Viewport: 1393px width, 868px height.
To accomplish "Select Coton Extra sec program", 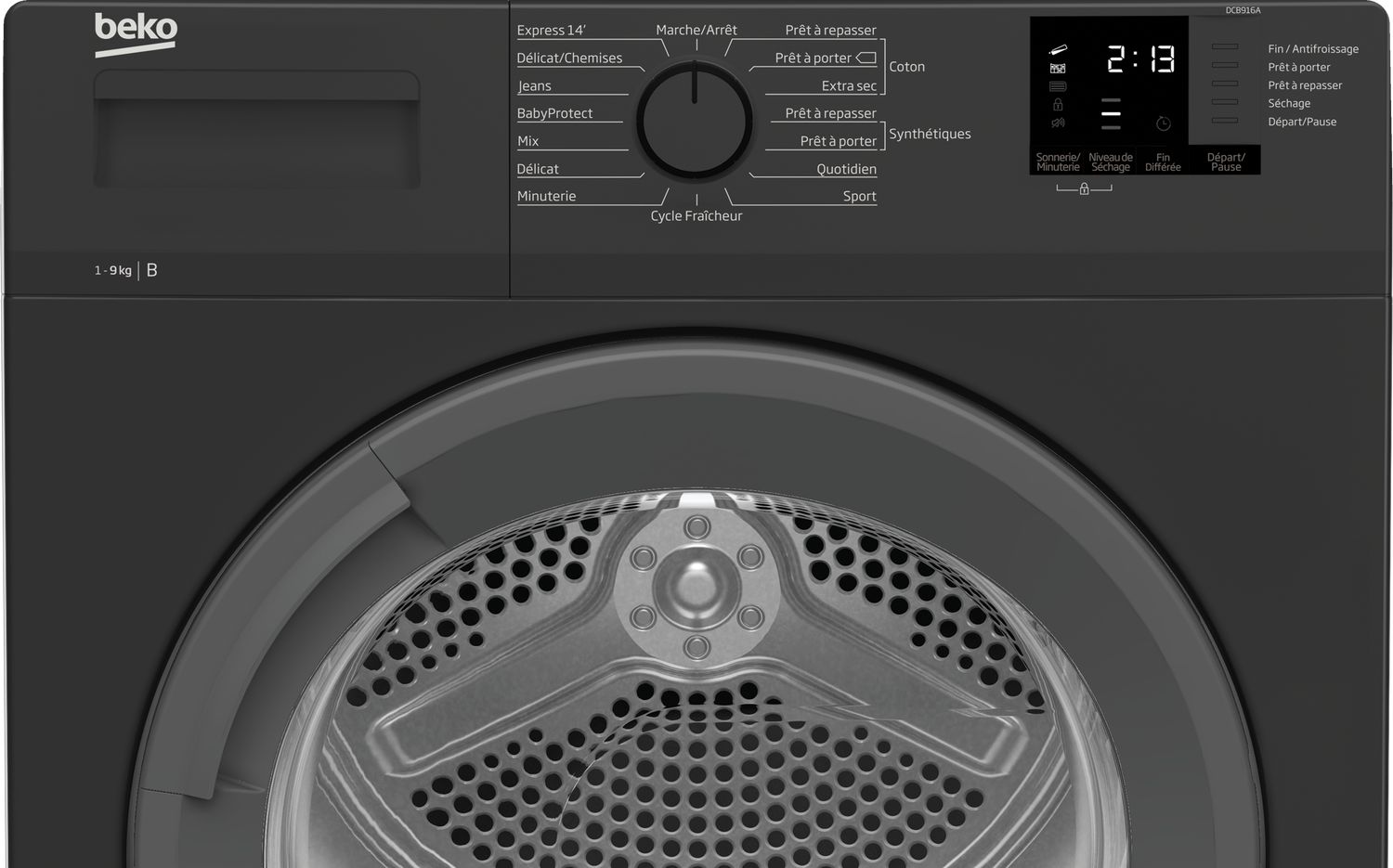I will (849, 85).
